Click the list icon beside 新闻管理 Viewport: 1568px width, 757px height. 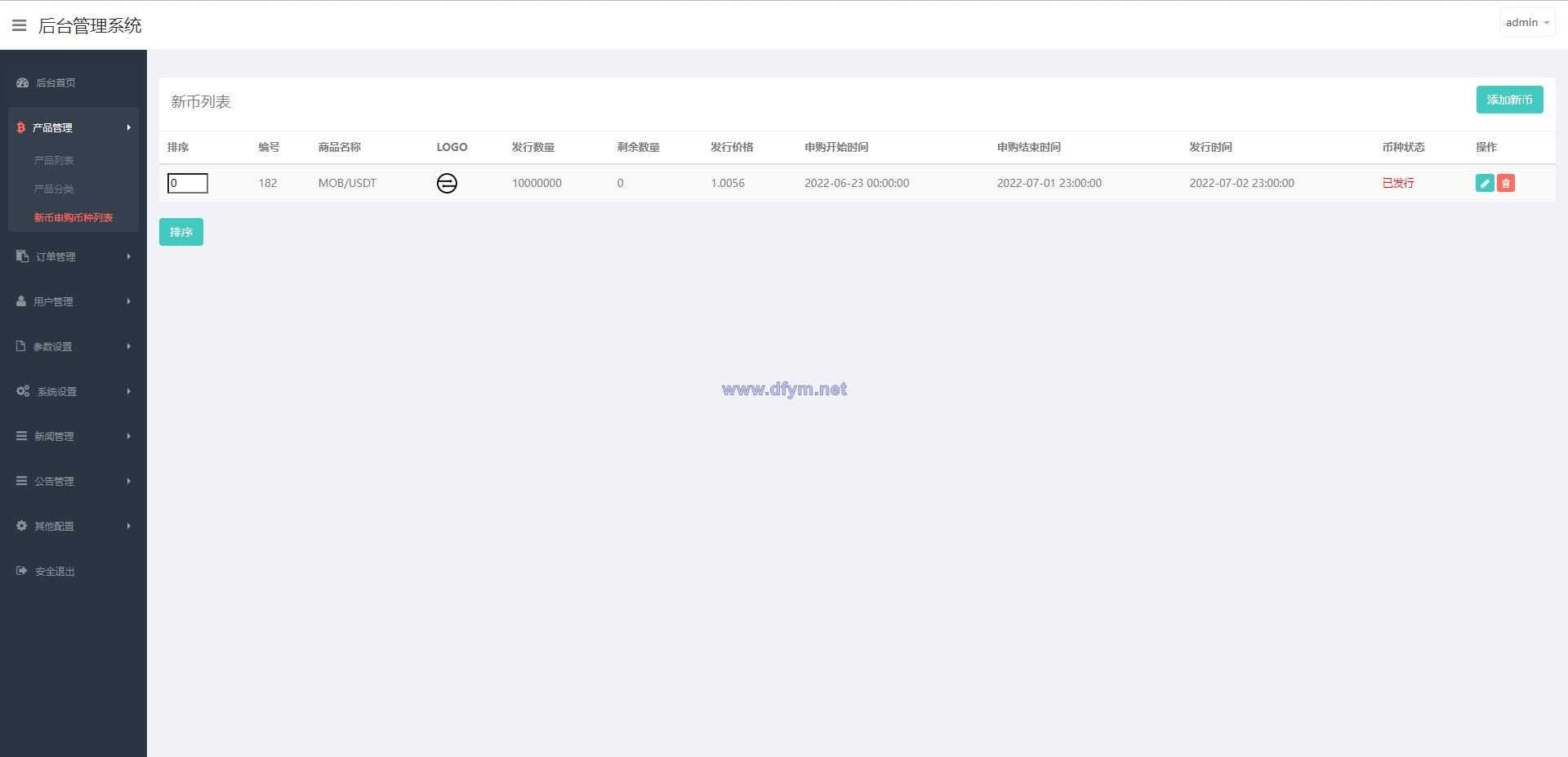[x=22, y=436]
